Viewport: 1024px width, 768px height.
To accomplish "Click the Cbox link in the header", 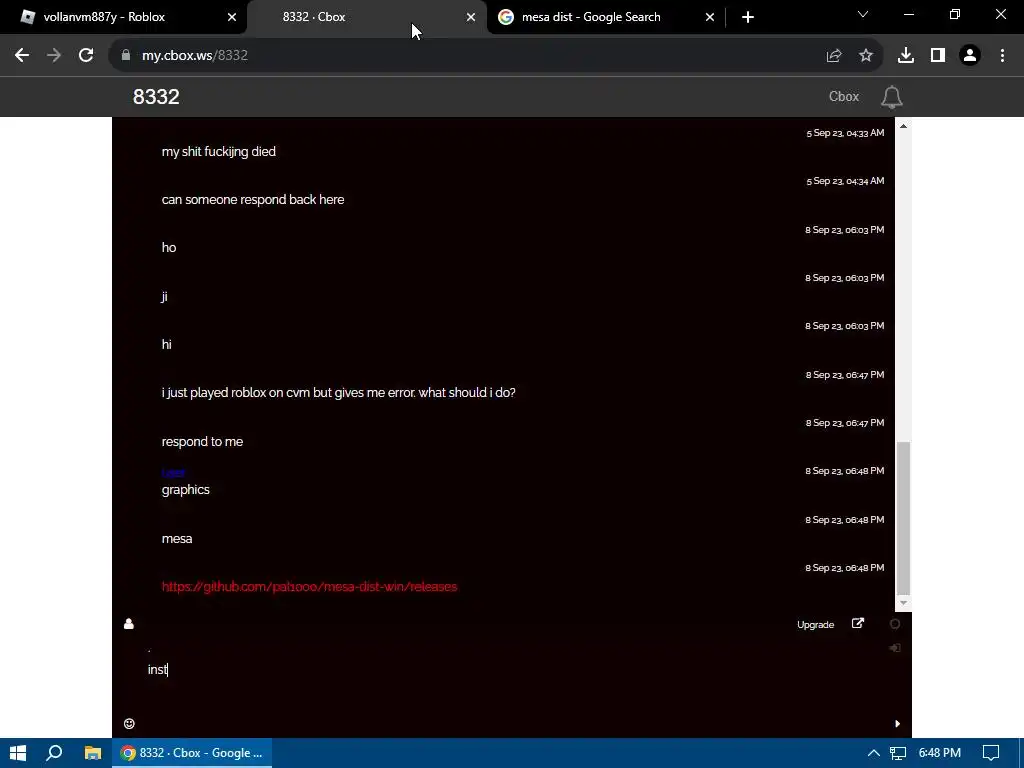I will [844, 97].
